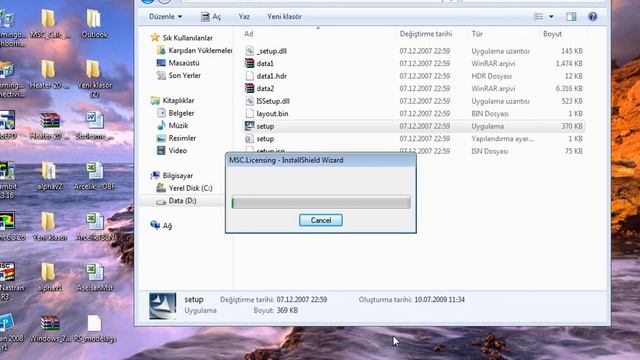Click the view options icon
Screen dimensions: 640x360
[x=538, y=16]
